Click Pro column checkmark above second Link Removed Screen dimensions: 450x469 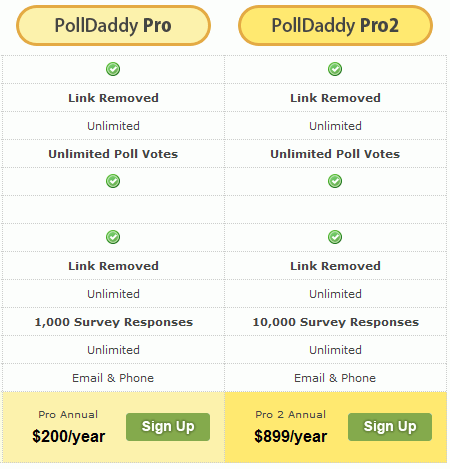[x=113, y=237]
